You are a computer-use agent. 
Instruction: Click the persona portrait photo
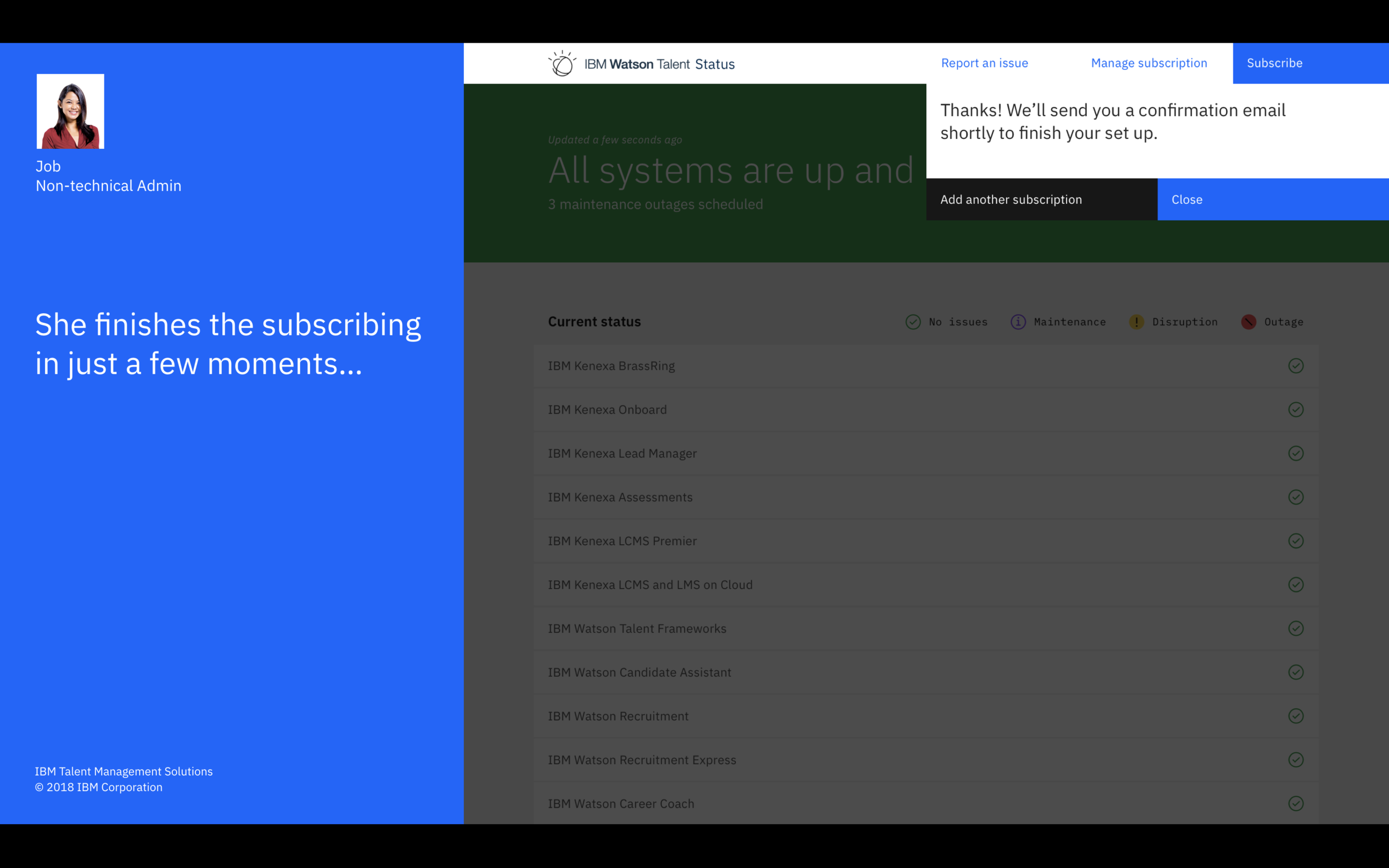[71, 112]
